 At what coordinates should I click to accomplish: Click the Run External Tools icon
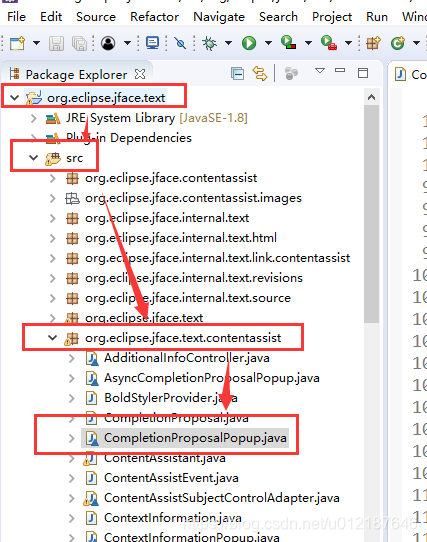coord(329,43)
